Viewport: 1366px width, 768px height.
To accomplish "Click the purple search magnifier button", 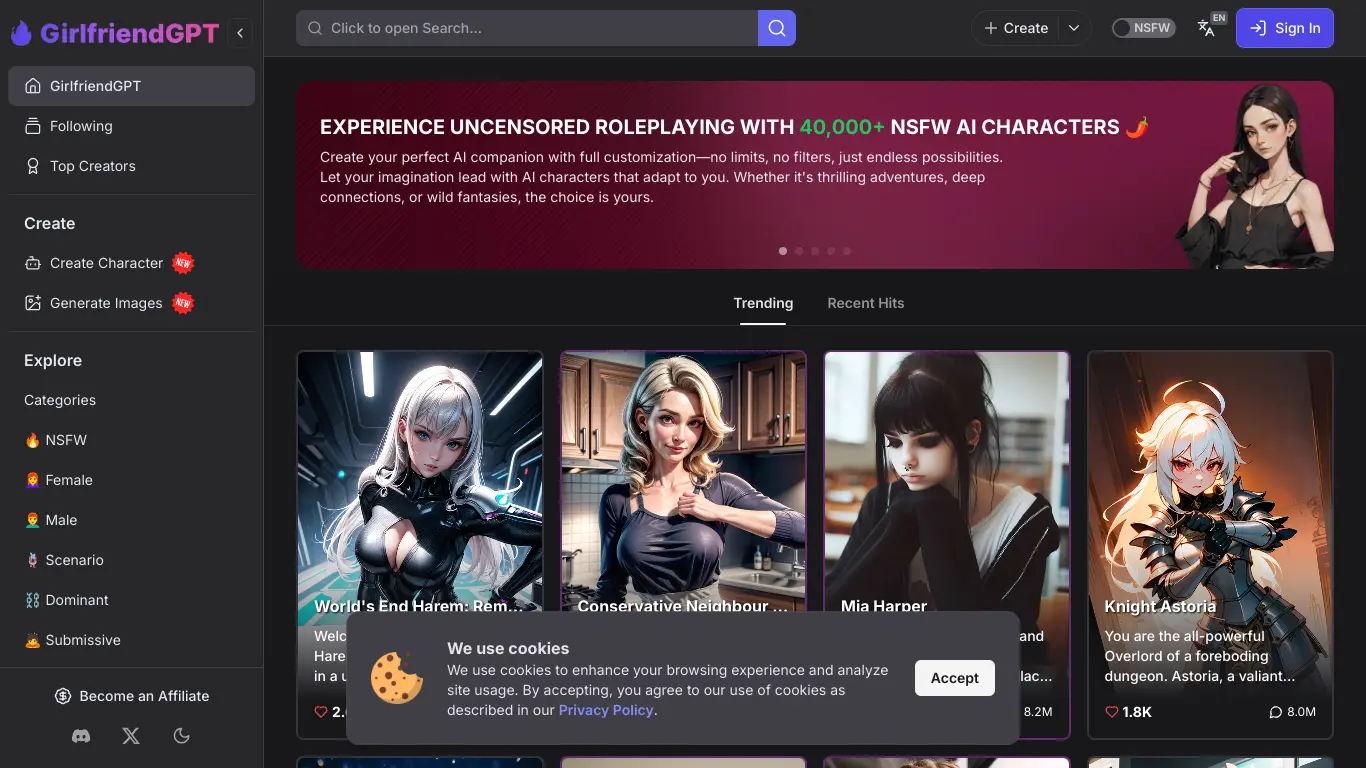I will [x=777, y=28].
